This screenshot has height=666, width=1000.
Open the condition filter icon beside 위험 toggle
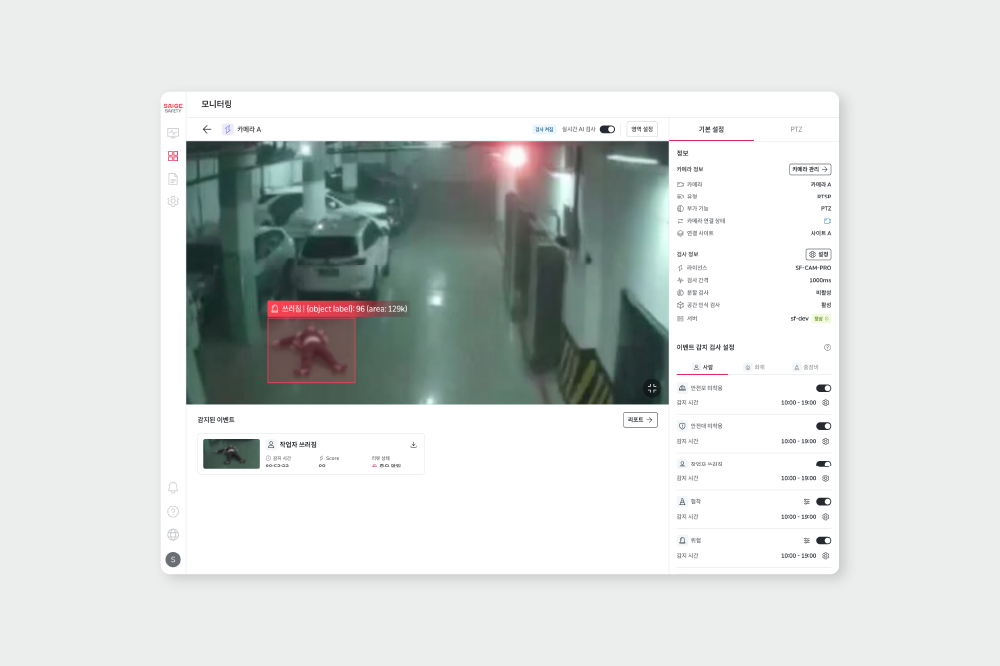pyautogui.click(x=806, y=539)
